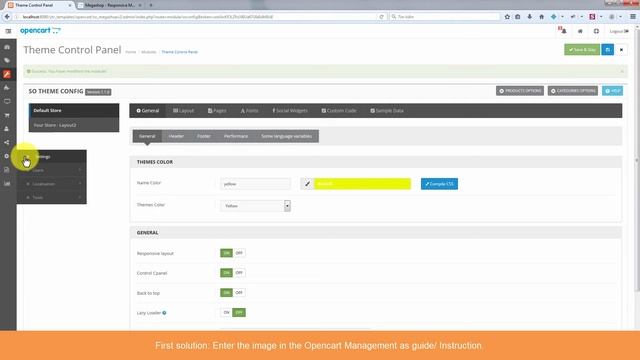Switch to the Fonts tab
The image size is (640, 360).
(249, 111)
